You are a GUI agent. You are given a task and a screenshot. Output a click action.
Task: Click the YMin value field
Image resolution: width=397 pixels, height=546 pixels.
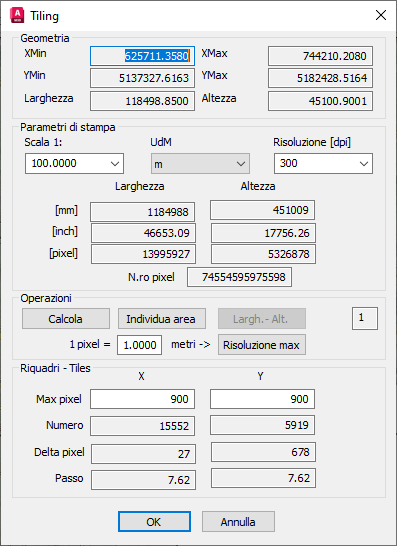[142, 78]
